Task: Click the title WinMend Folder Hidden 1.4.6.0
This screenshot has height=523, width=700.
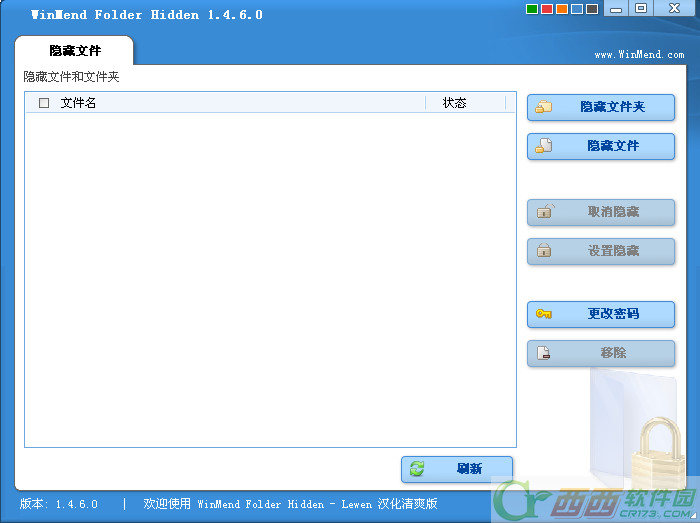Action: pyautogui.click(x=146, y=15)
